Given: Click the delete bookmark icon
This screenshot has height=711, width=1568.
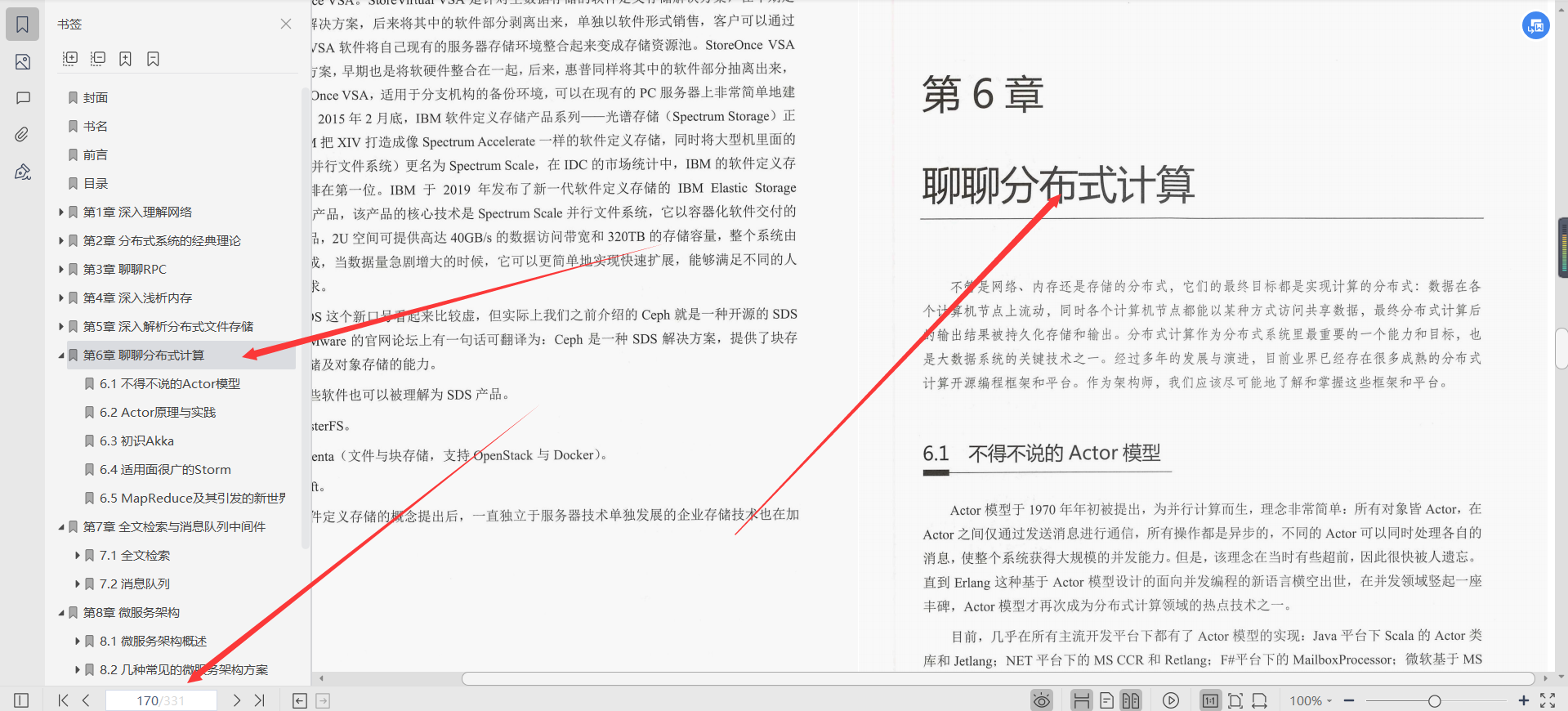Looking at the screenshot, I should click(153, 59).
